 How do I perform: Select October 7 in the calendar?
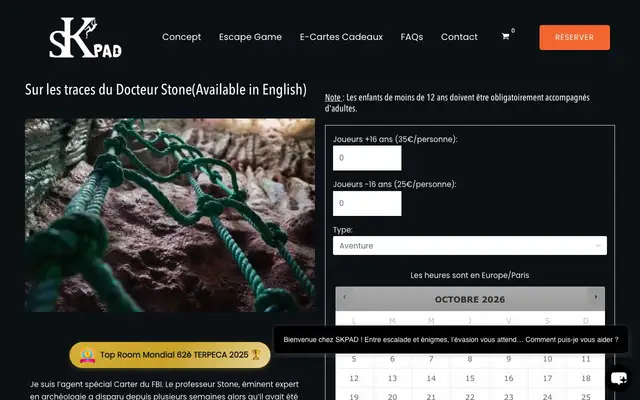click(431, 359)
